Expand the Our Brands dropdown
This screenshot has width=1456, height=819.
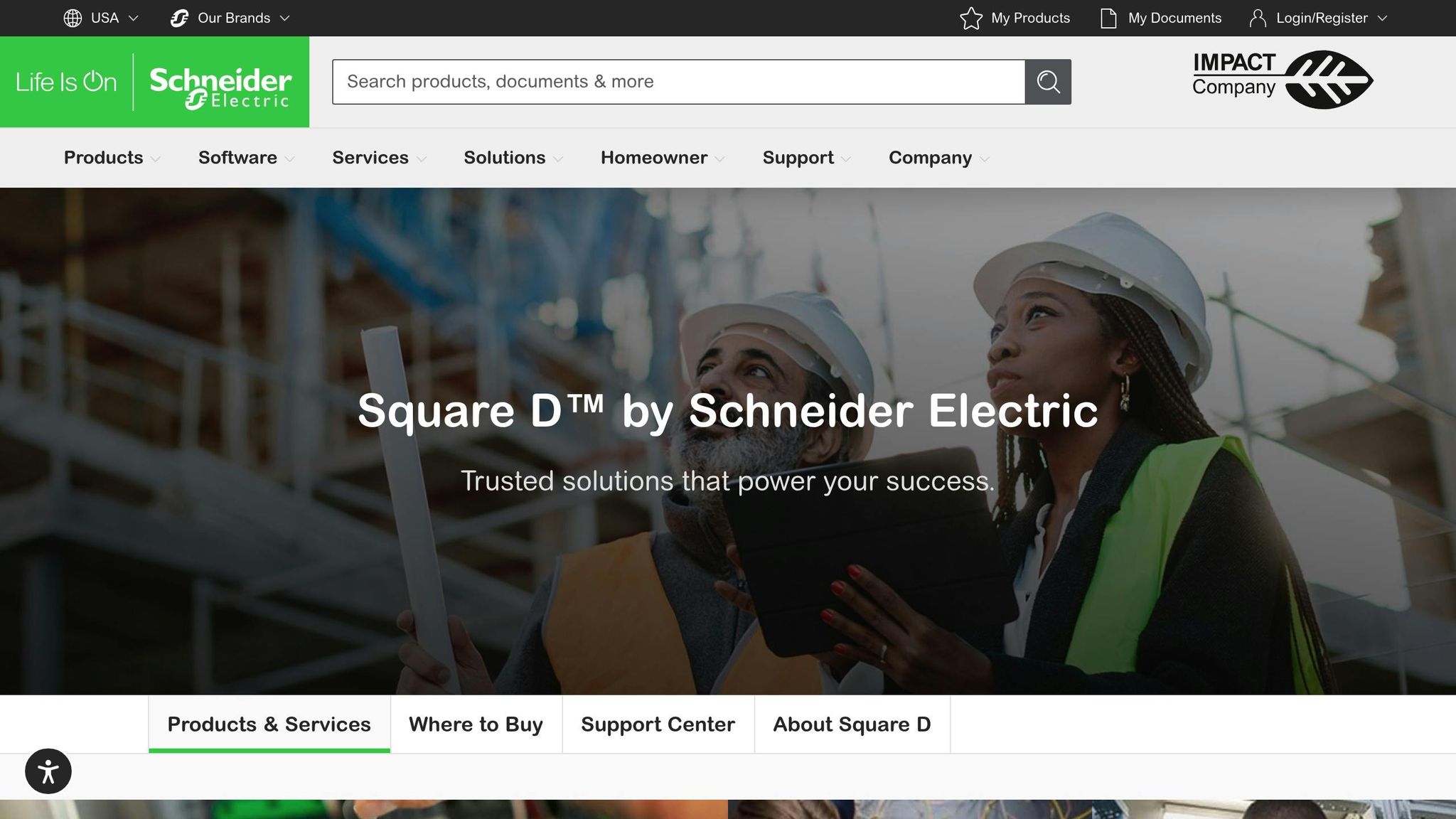[x=233, y=18]
